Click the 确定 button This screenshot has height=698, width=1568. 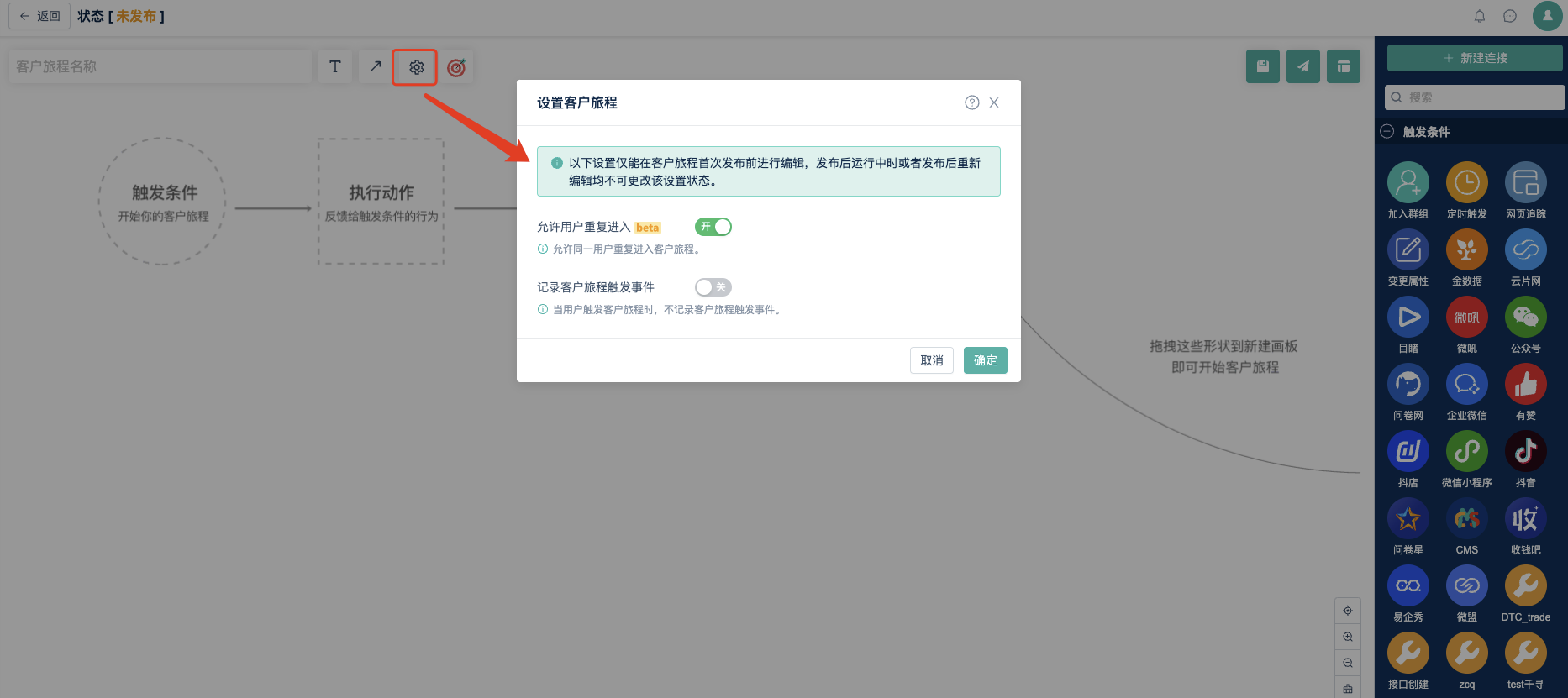pyautogui.click(x=986, y=360)
